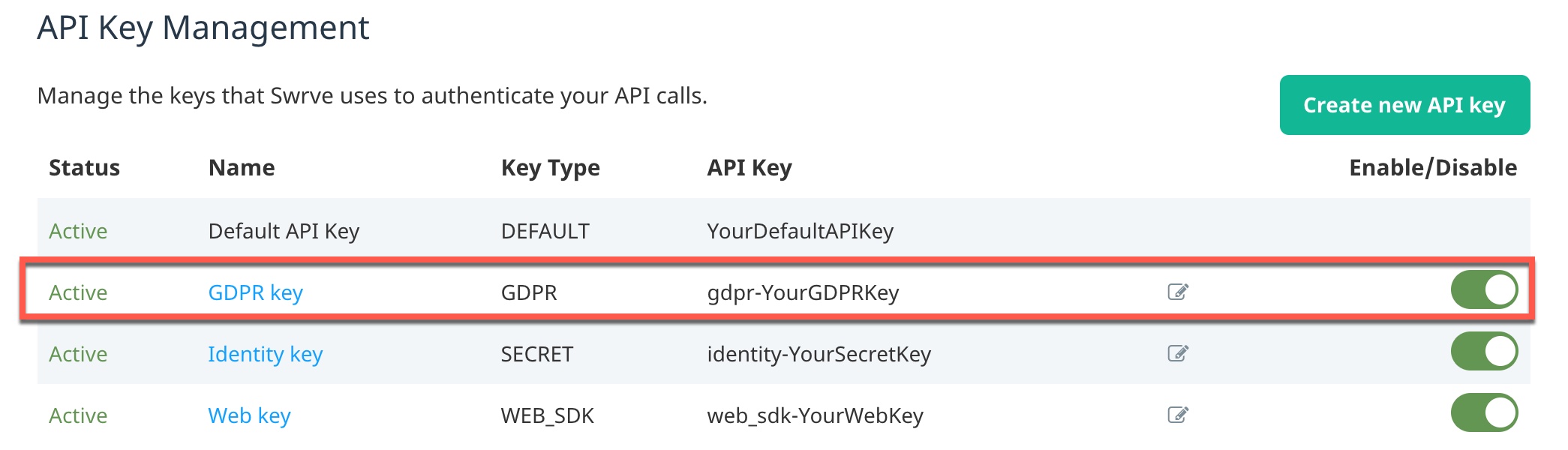Follow the Web key link

click(x=249, y=415)
